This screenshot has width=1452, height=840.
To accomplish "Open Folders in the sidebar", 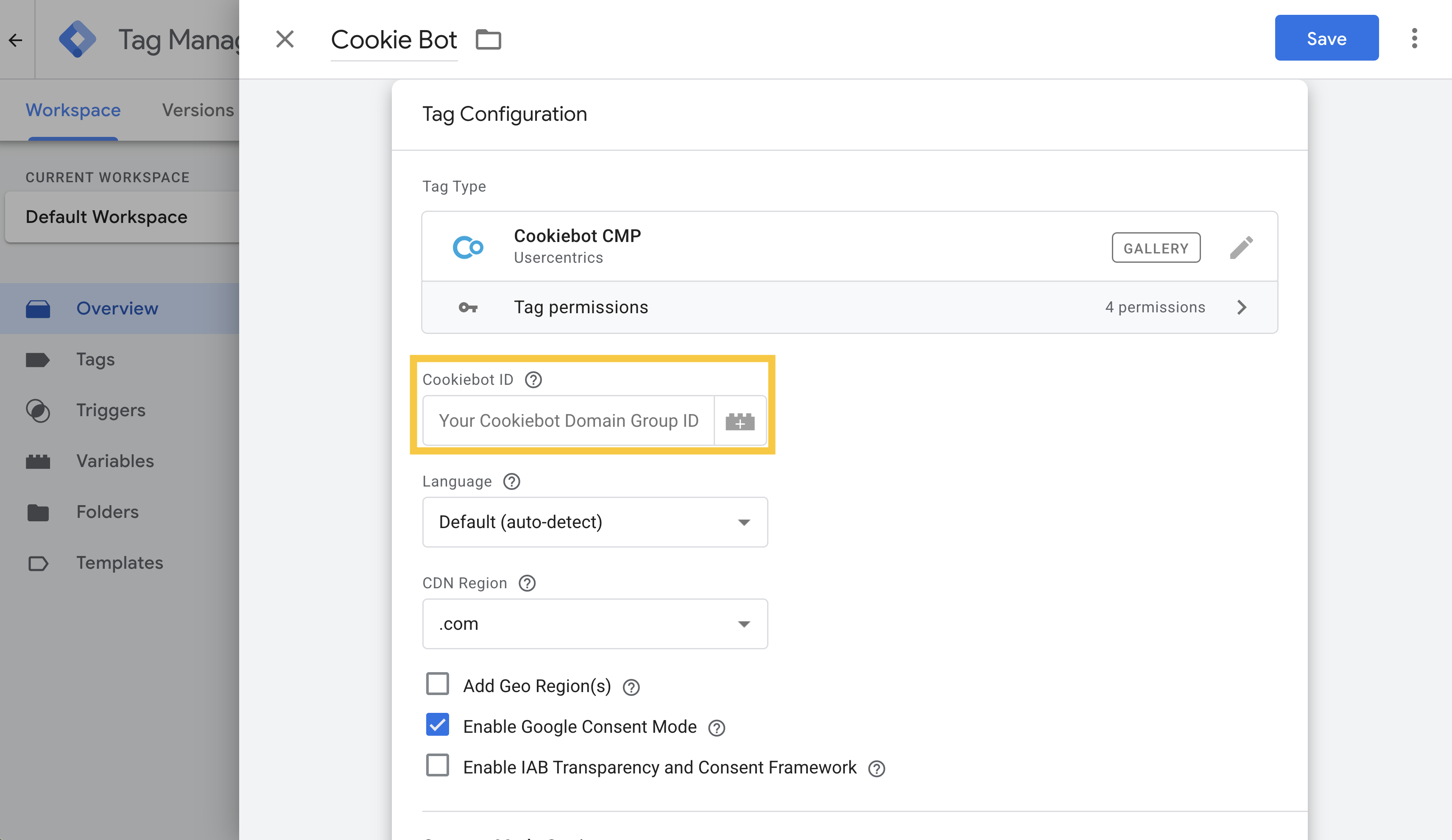I will click(x=119, y=512).
